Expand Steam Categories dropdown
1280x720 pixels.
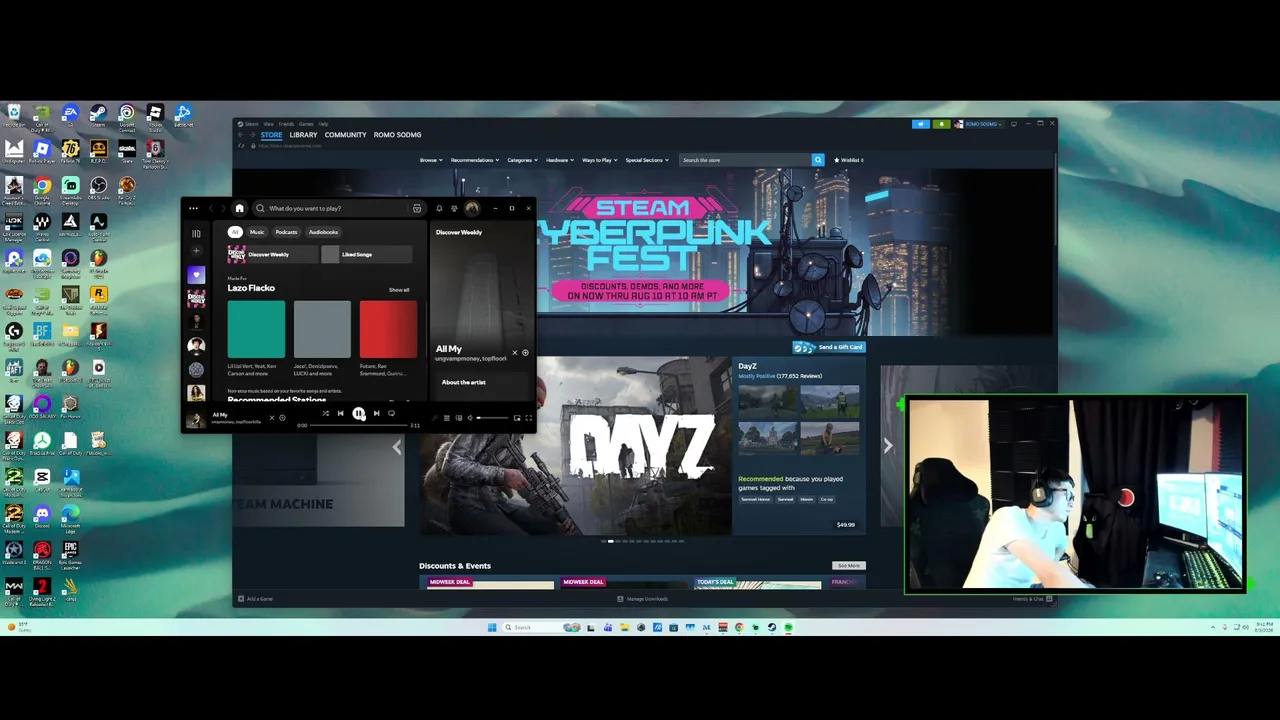[x=522, y=160]
